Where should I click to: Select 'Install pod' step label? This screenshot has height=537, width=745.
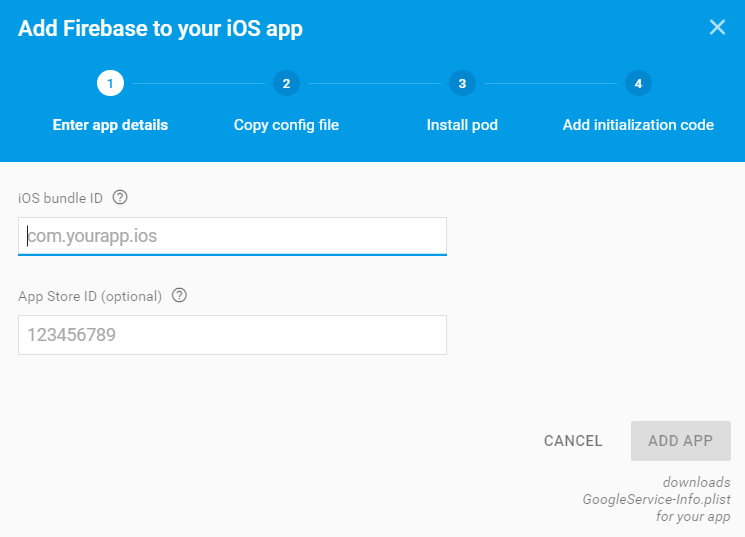click(x=462, y=125)
